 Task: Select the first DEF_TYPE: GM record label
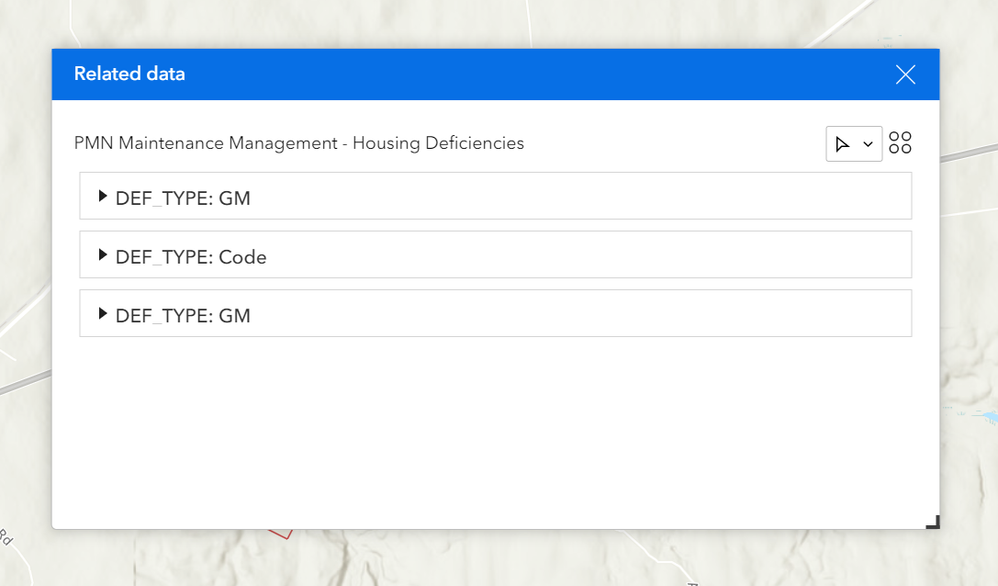coord(183,198)
